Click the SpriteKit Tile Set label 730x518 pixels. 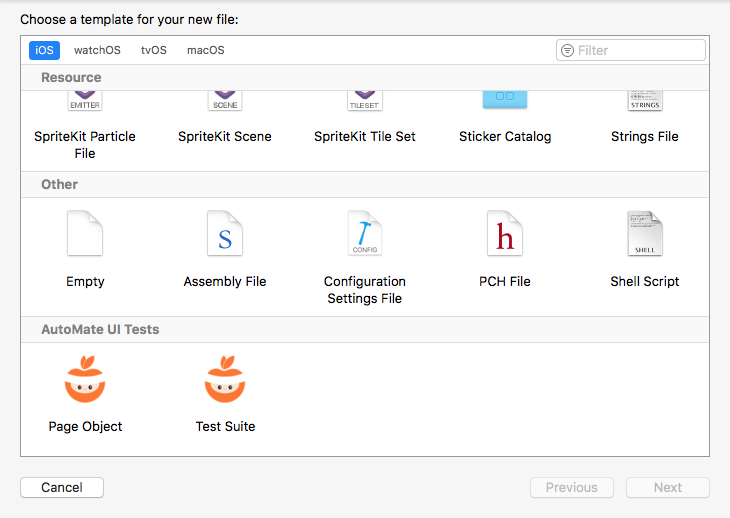pyautogui.click(x=365, y=136)
